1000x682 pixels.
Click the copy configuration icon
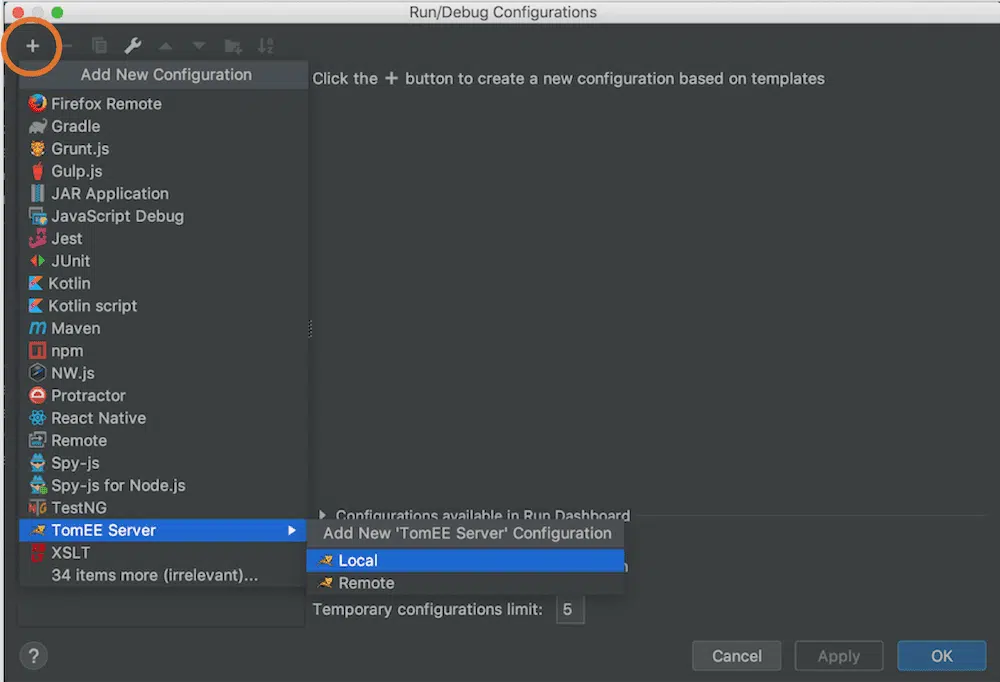coord(99,46)
